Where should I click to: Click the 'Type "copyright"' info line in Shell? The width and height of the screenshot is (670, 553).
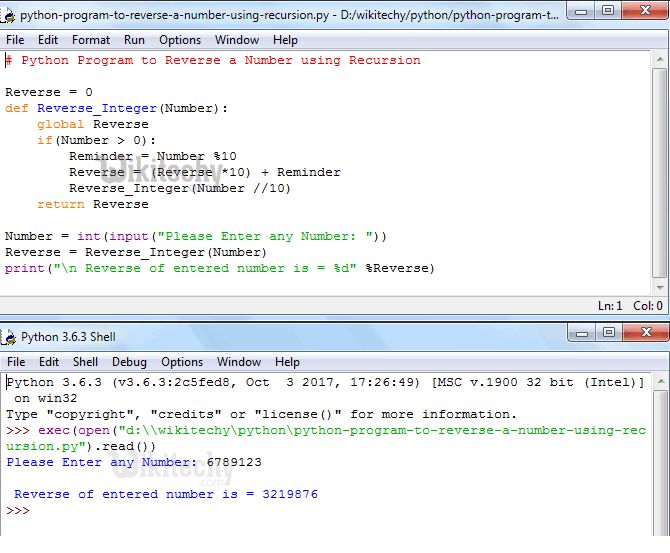coord(261,414)
